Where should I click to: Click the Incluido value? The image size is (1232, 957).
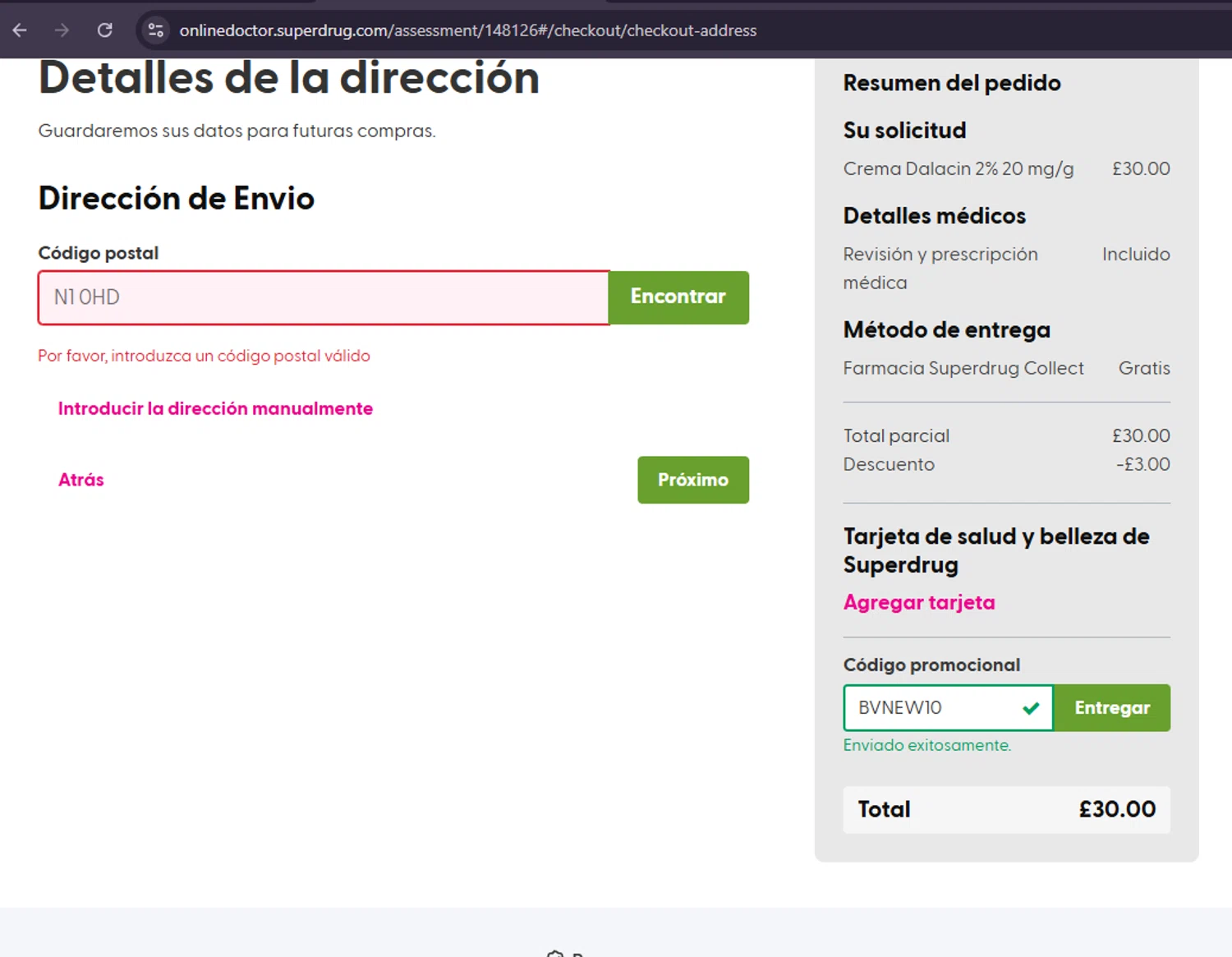(x=1136, y=254)
